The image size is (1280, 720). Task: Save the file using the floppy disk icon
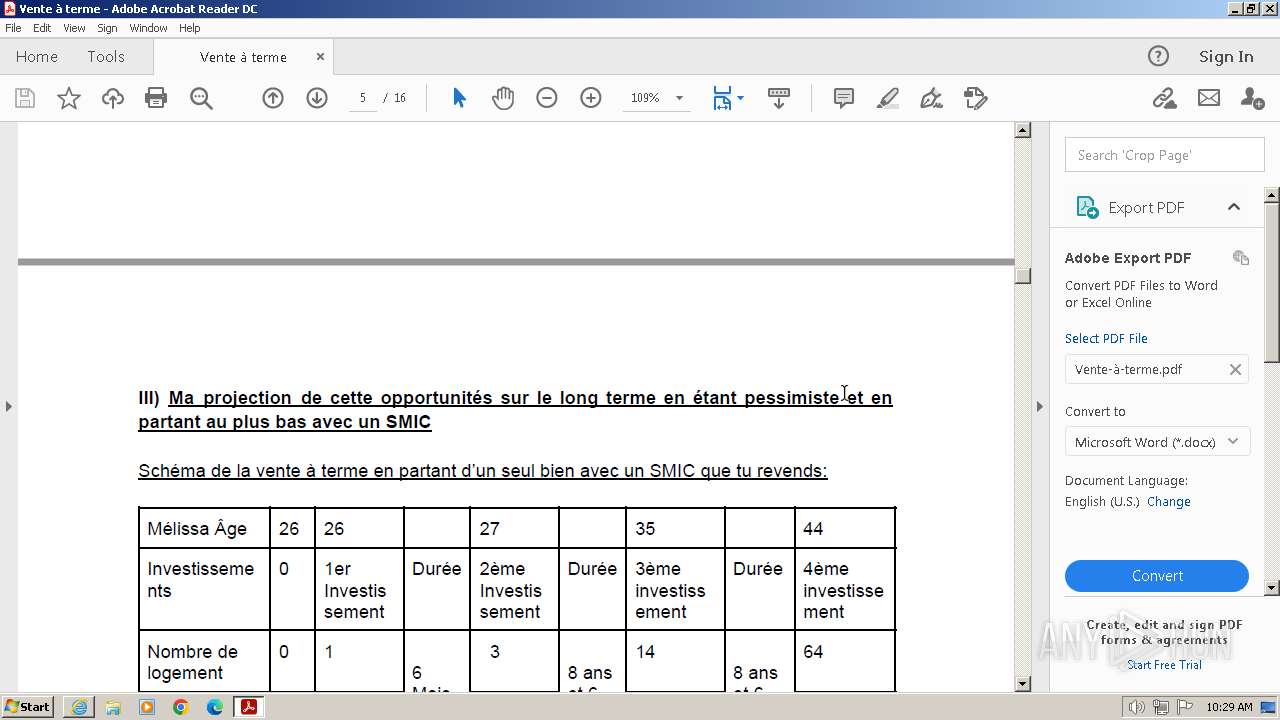point(25,98)
